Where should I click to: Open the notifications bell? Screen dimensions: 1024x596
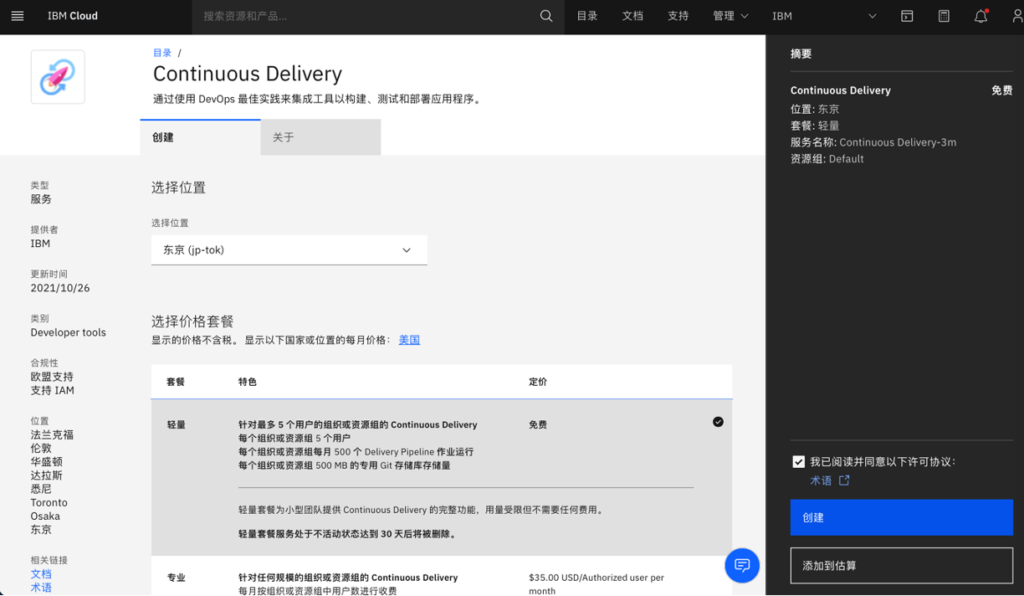pyautogui.click(x=981, y=16)
